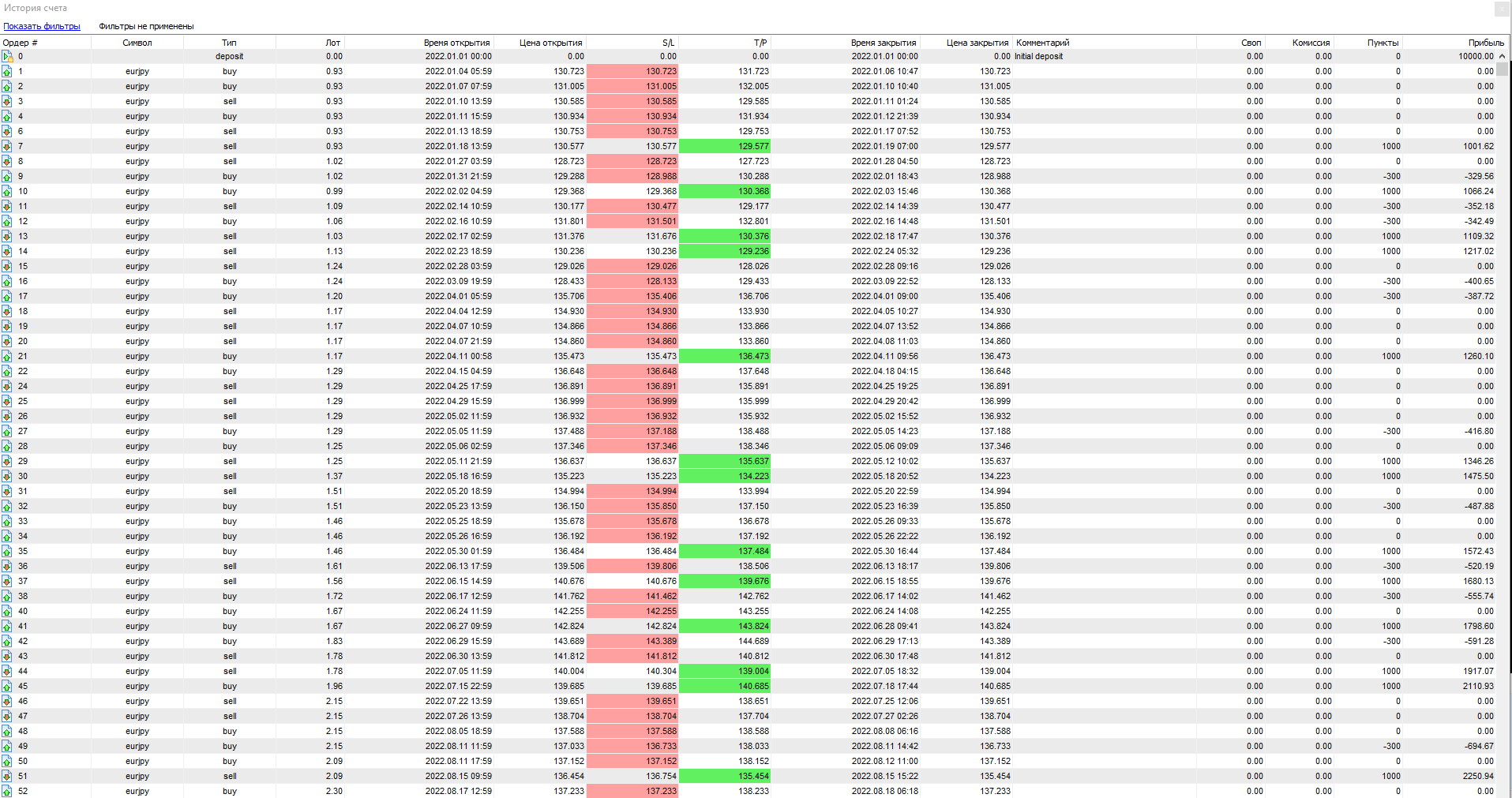
Task: Click the buy icon beside order 10
Action: pos(7,192)
